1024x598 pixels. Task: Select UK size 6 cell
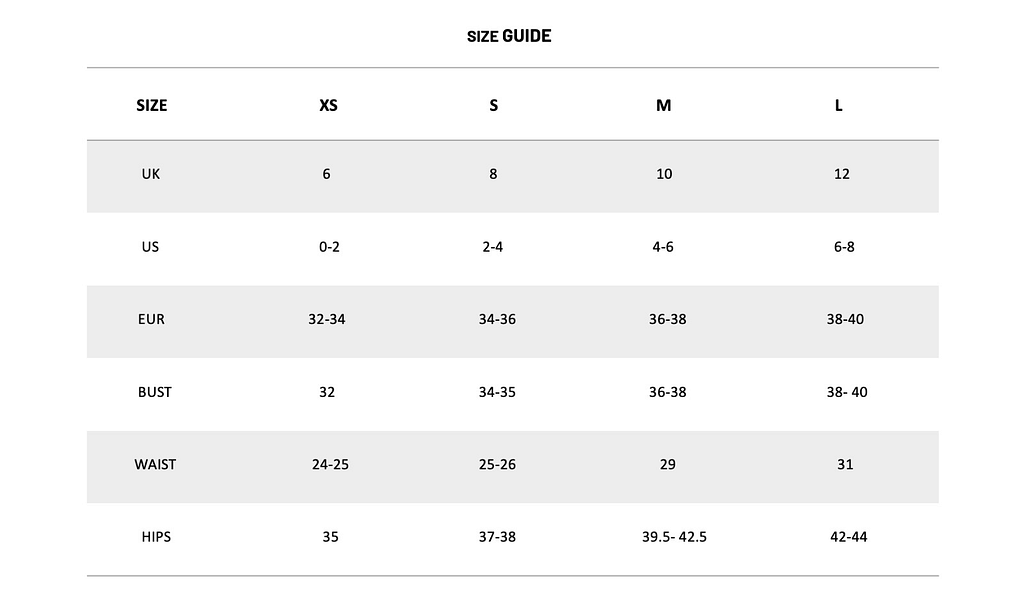(x=327, y=174)
